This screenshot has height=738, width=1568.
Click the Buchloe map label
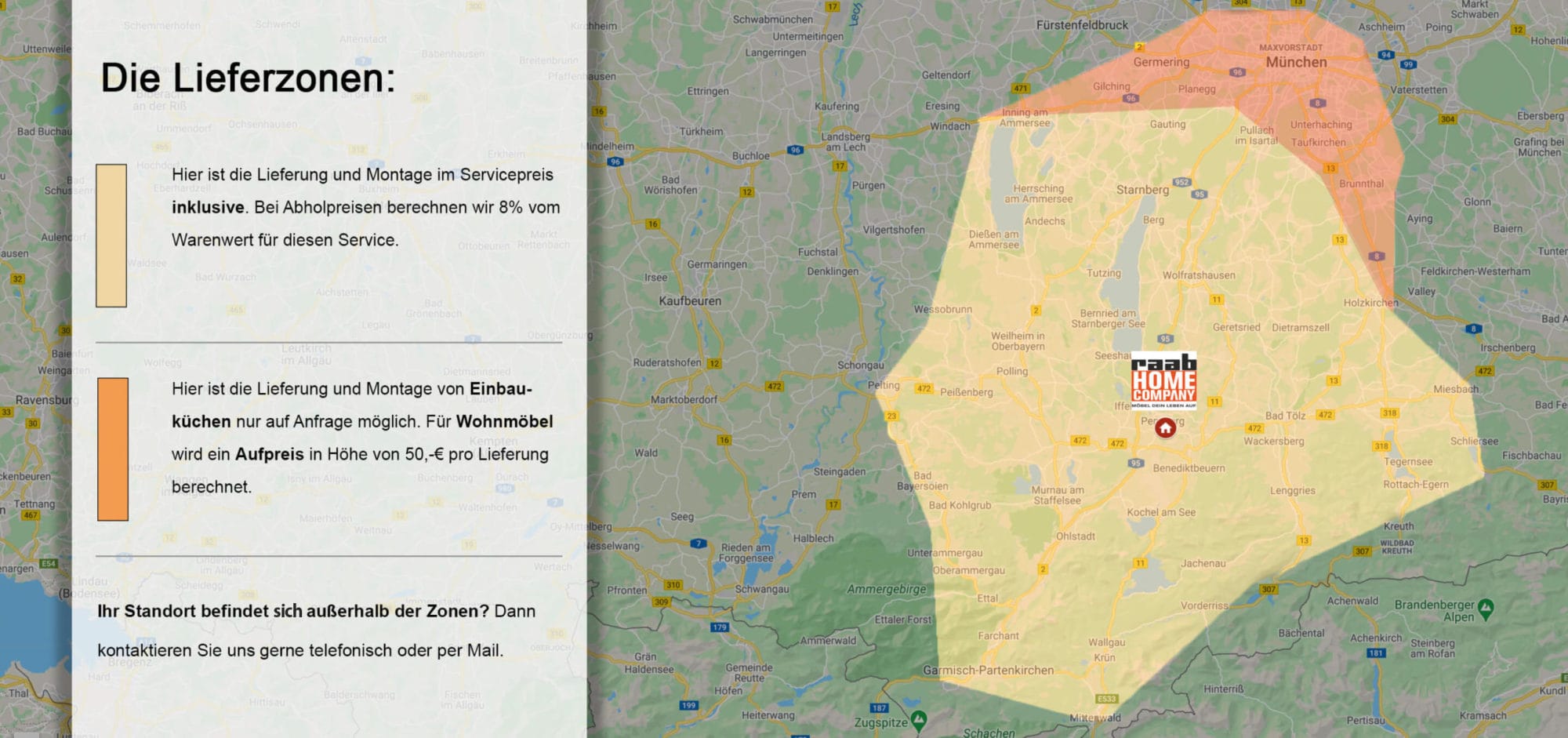(750, 155)
